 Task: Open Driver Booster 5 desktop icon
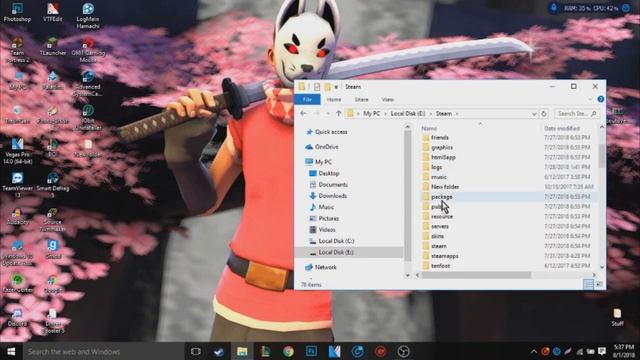pos(53,321)
